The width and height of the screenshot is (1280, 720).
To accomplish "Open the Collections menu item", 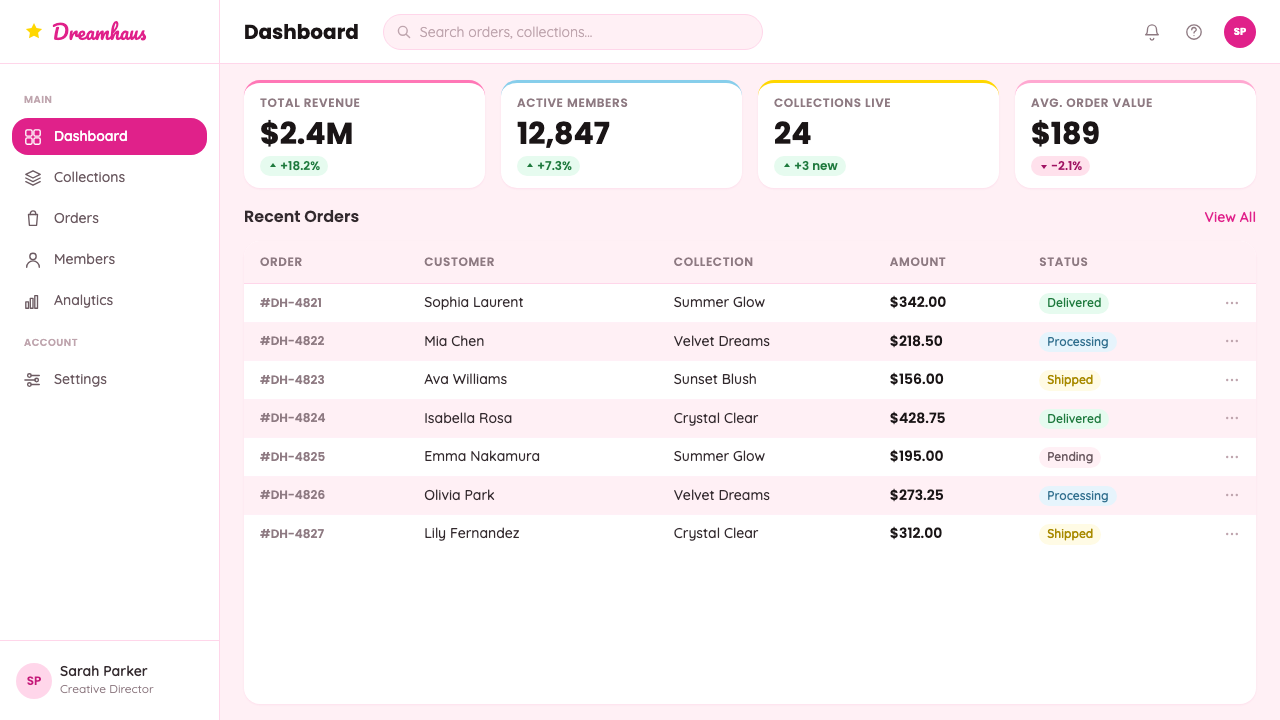I will point(109,178).
